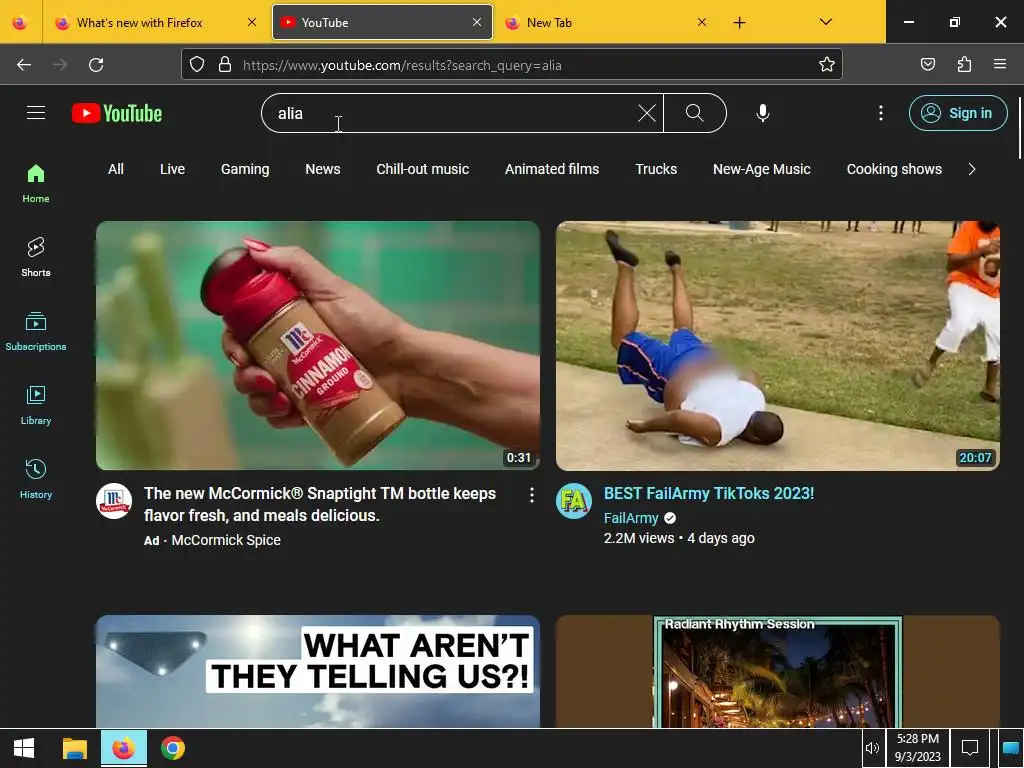The height and width of the screenshot is (768, 1024).
Task: Select New-Age Music filter chip
Action: click(x=761, y=169)
